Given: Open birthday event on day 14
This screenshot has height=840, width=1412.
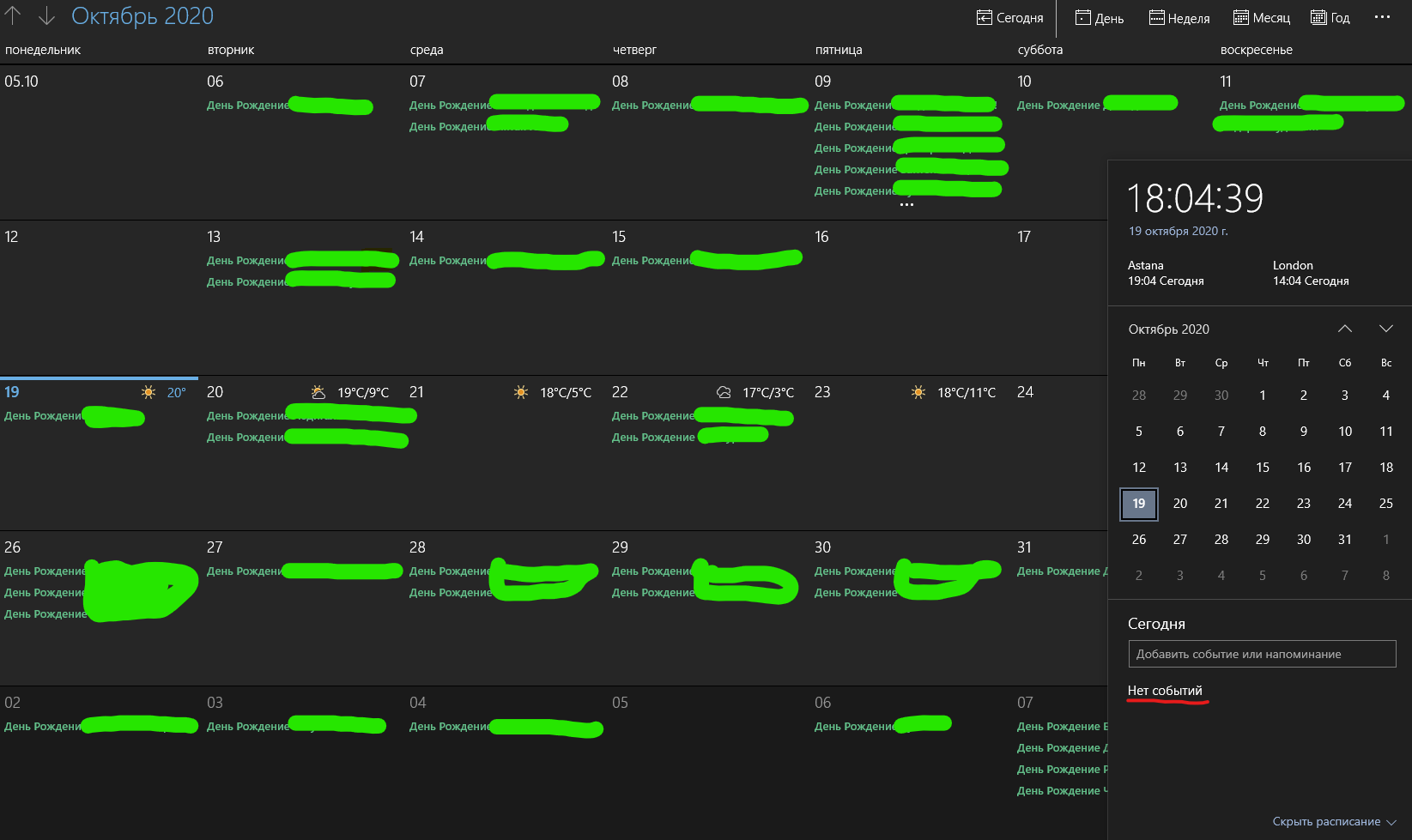Looking at the screenshot, I should (506, 261).
